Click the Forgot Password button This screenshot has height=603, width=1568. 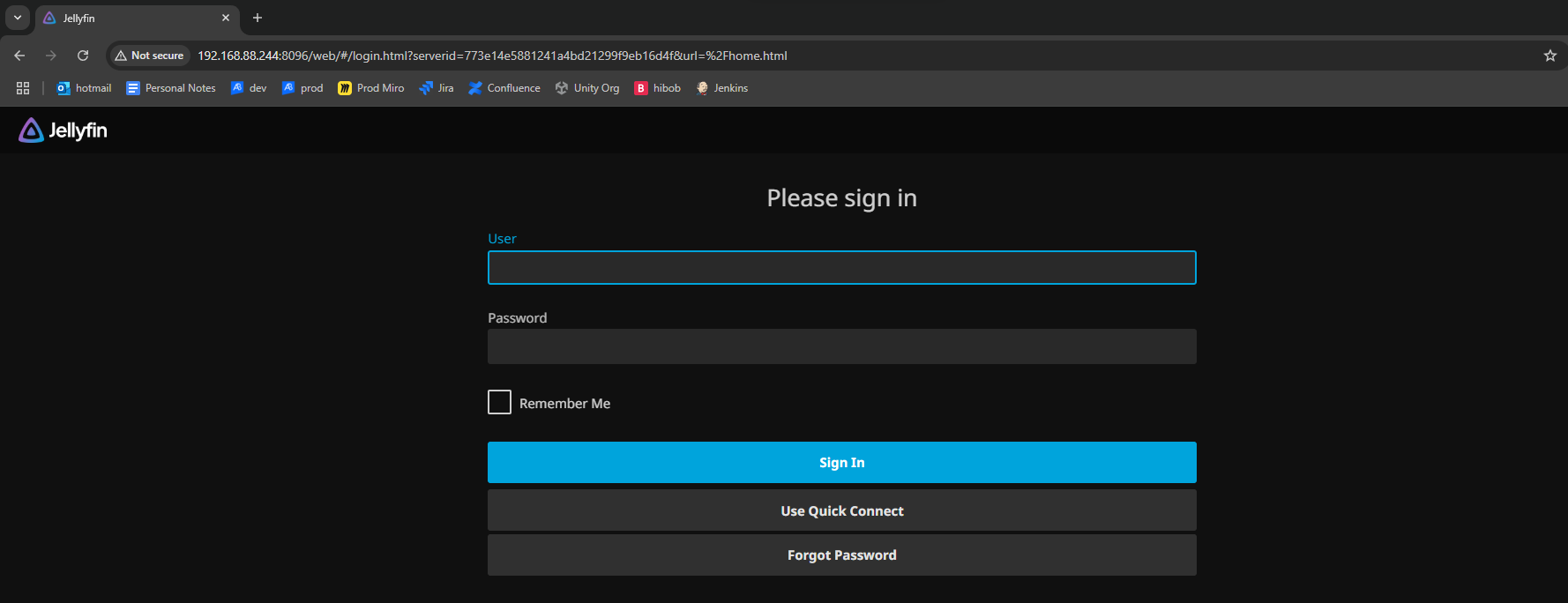(x=842, y=555)
